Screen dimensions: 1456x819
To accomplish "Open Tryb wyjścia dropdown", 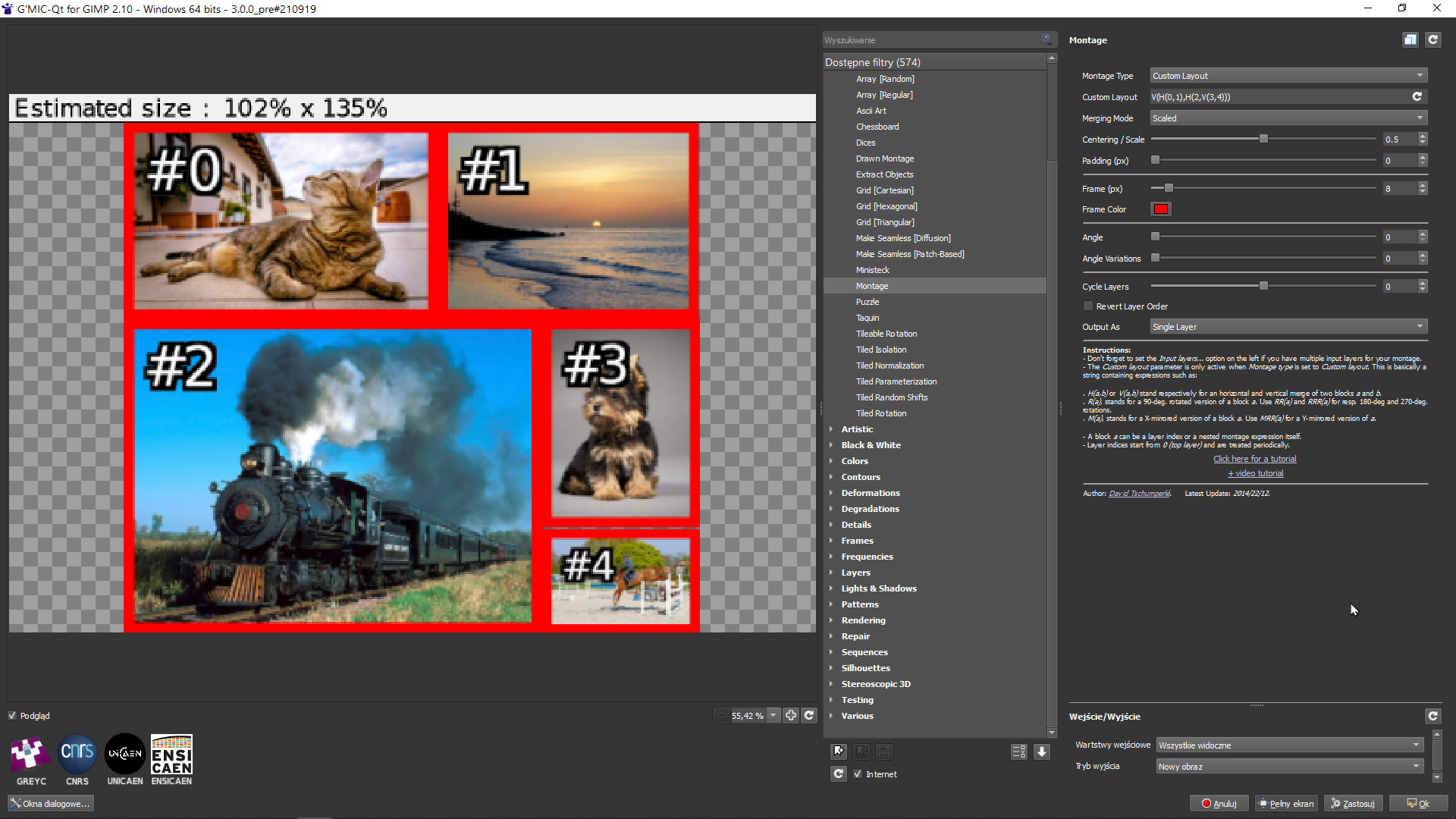I will tap(1289, 767).
